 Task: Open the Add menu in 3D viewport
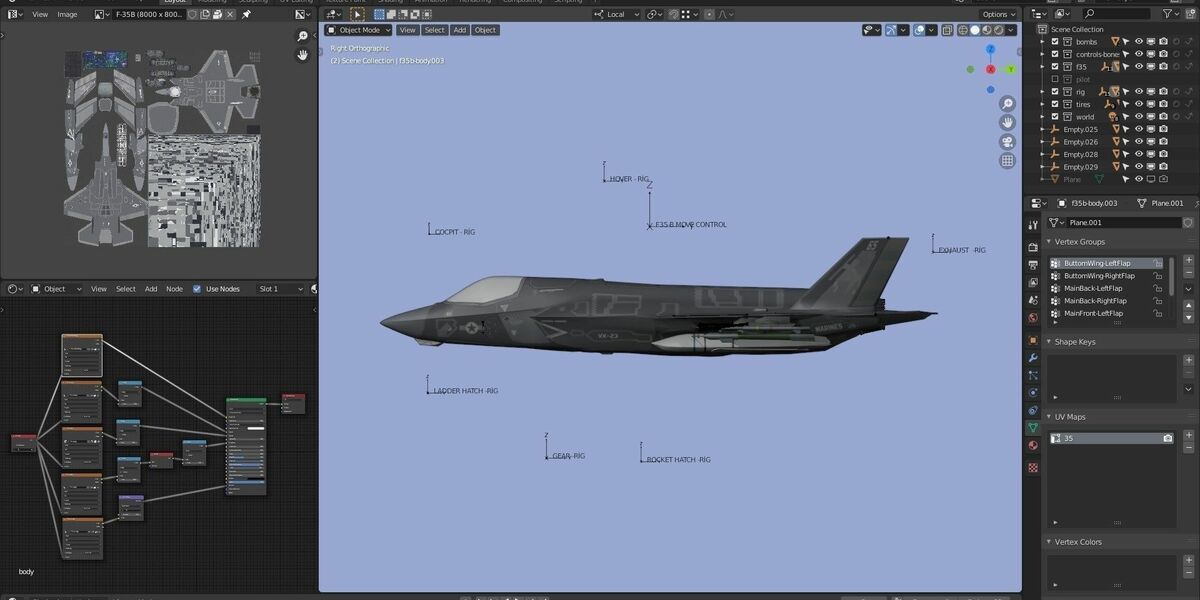(460, 30)
